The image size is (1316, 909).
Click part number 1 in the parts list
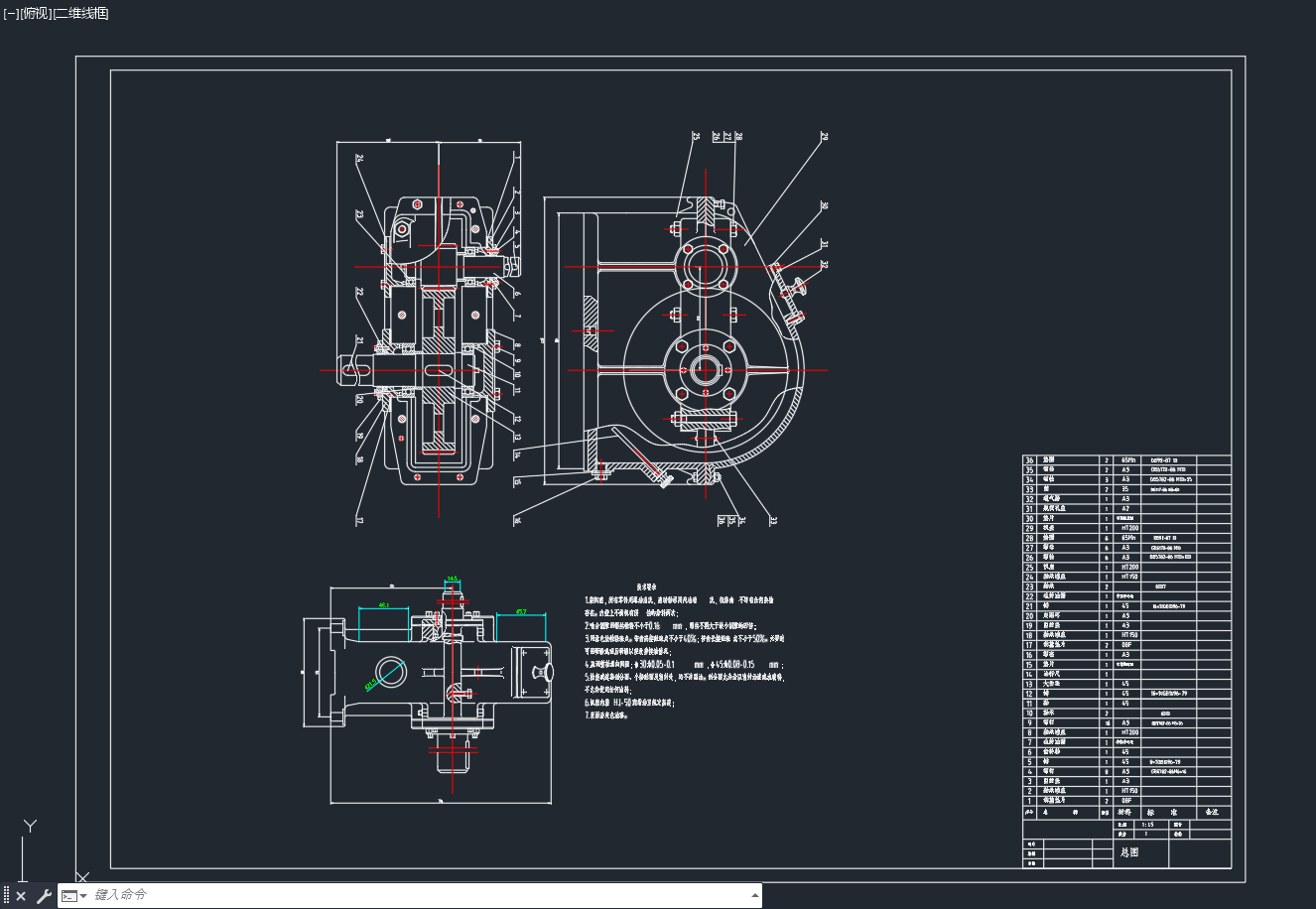click(1029, 801)
